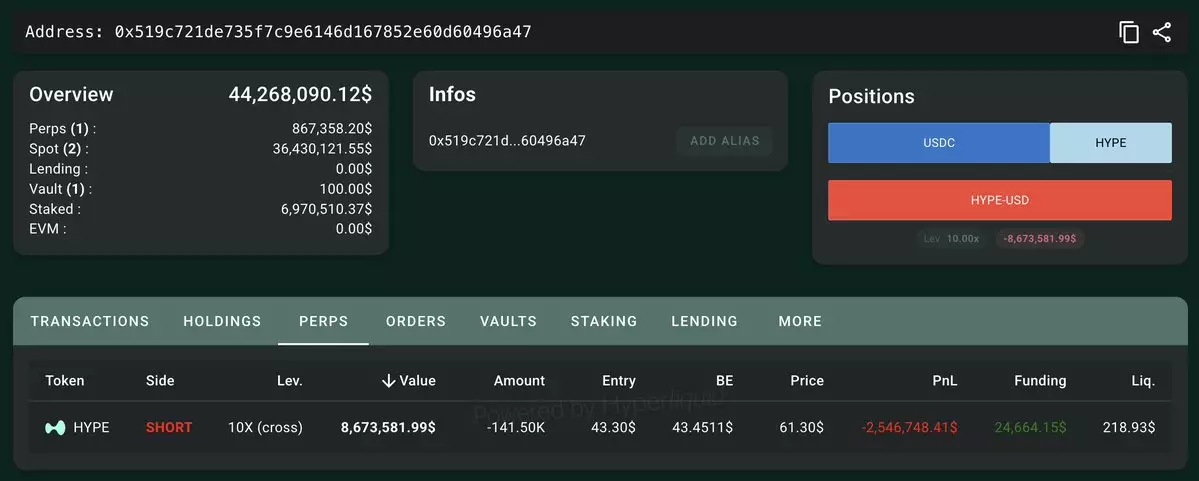Copy the wallet address with copy icon
This screenshot has width=1199, height=481.
point(1129,32)
